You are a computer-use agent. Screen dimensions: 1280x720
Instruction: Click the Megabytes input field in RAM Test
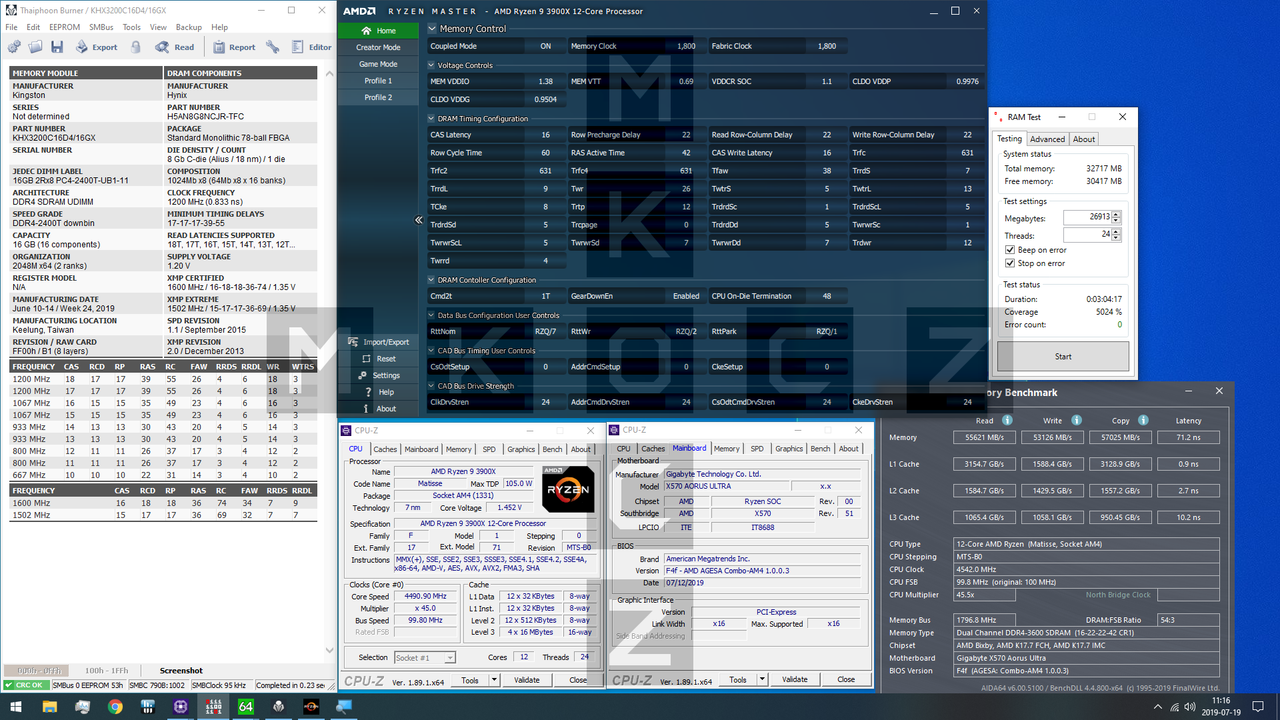click(x=1087, y=217)
